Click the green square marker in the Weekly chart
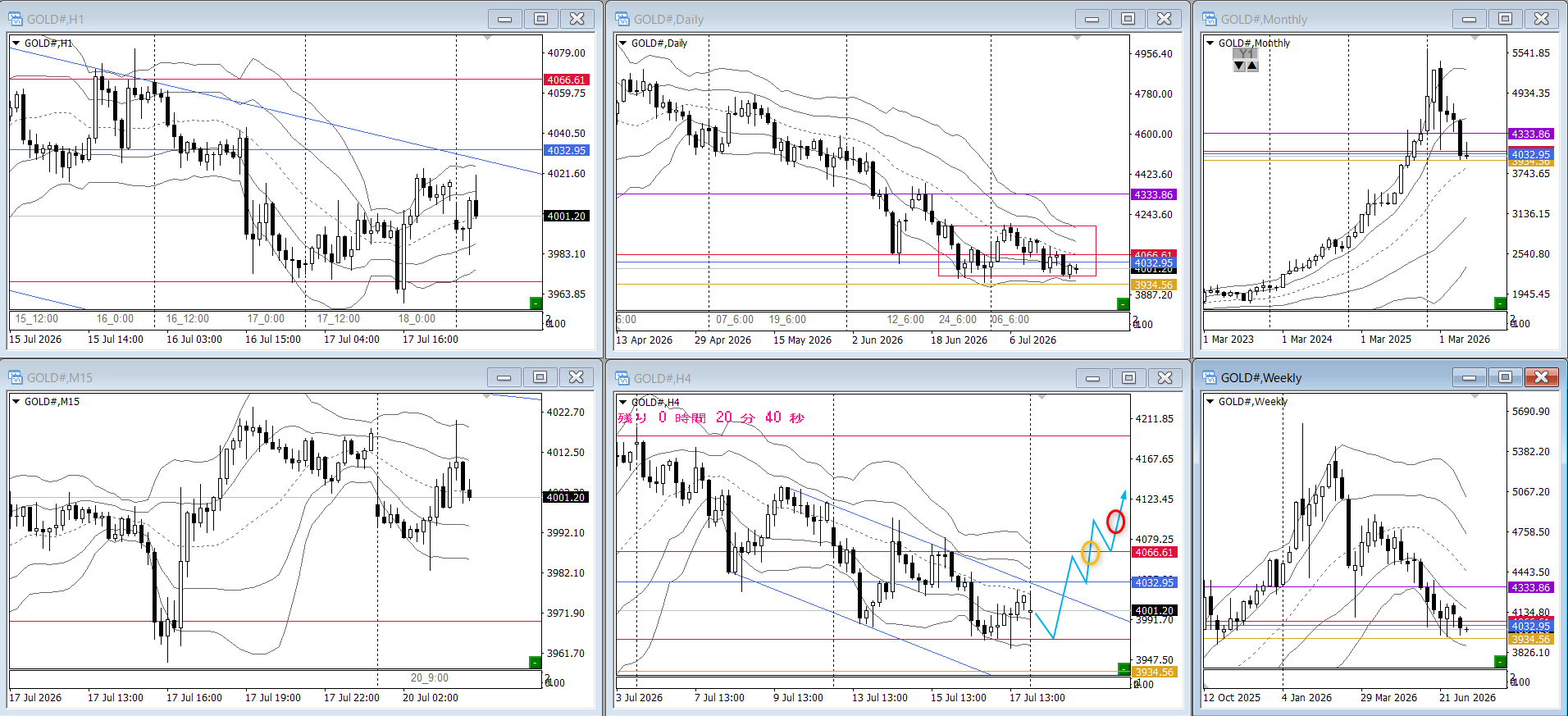1568x716 pixels. (x=1500, y=662)
